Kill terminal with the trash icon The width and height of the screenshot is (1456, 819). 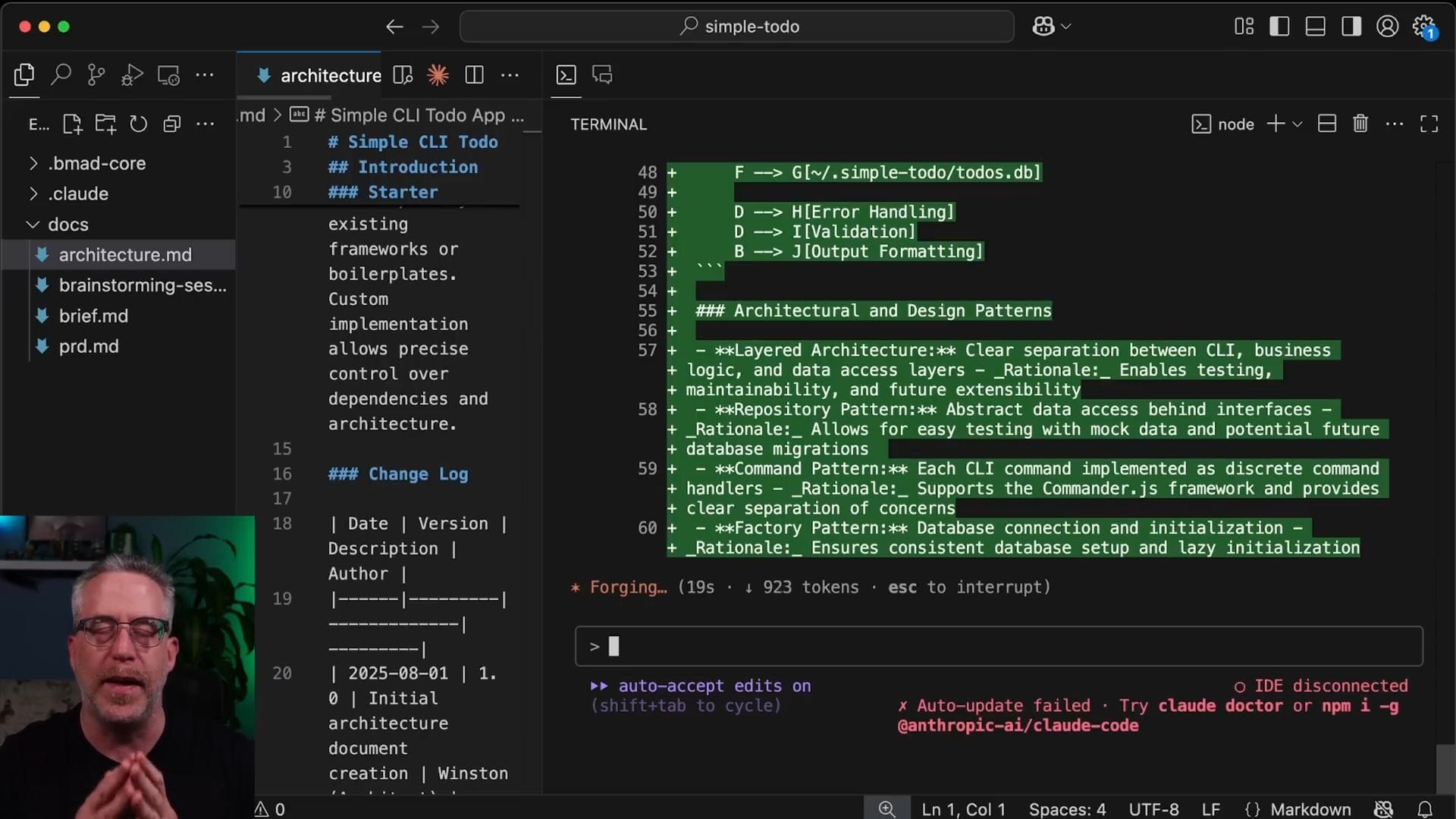click(x=1360, y=124)
